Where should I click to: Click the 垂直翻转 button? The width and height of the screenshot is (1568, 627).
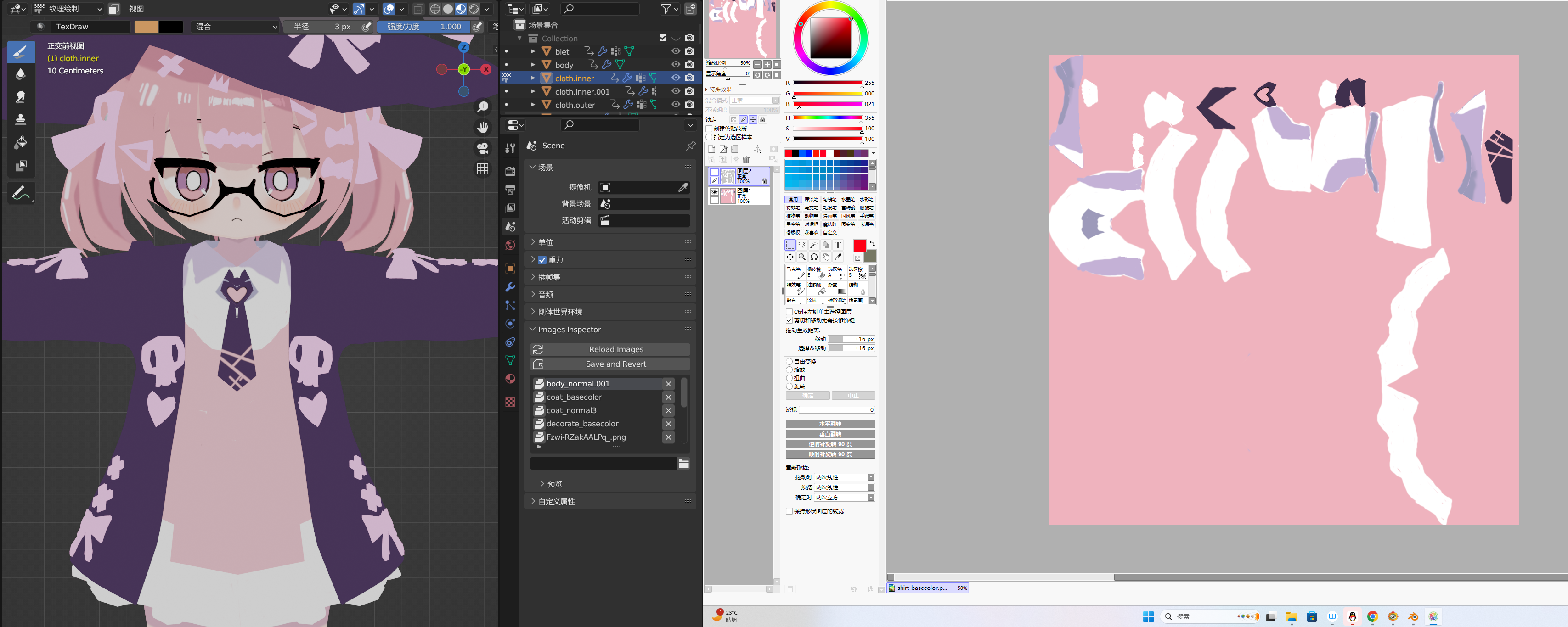tap(830, 434)
